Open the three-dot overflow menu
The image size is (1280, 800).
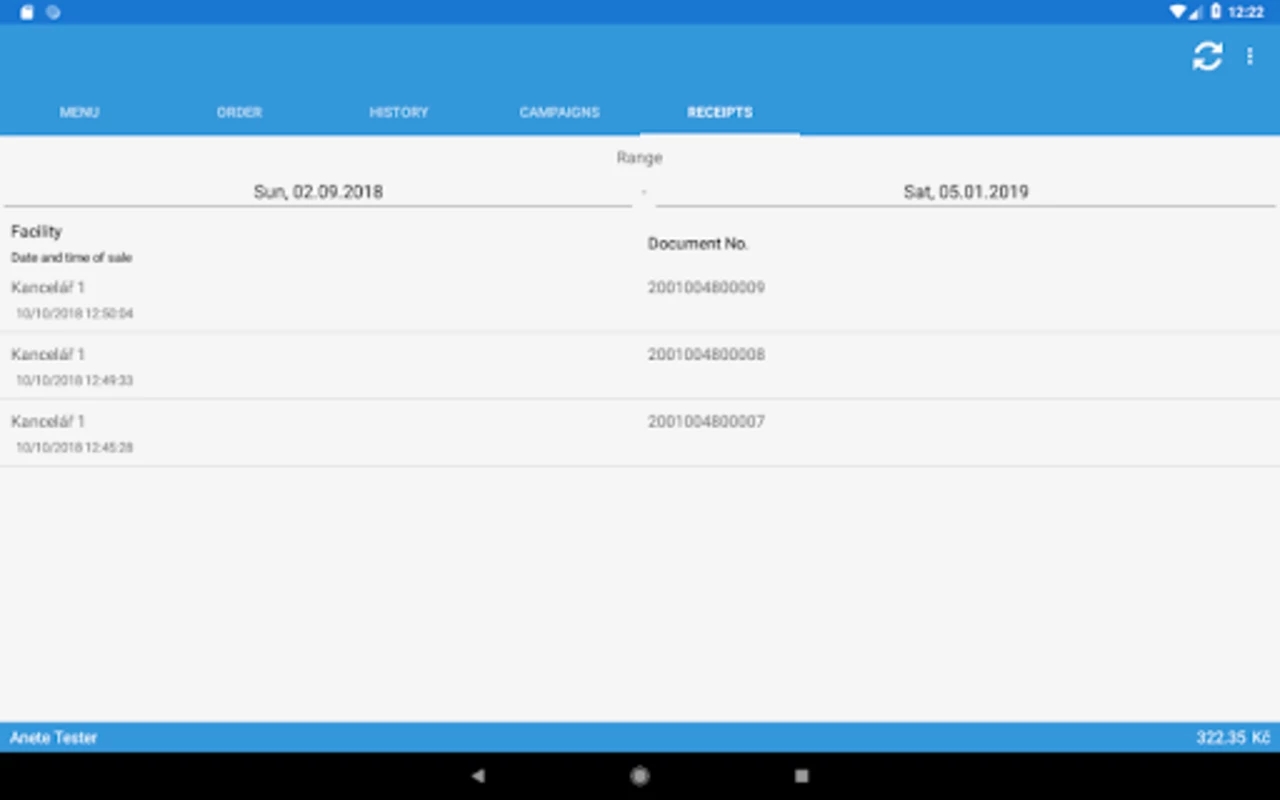pos(1249,57)
